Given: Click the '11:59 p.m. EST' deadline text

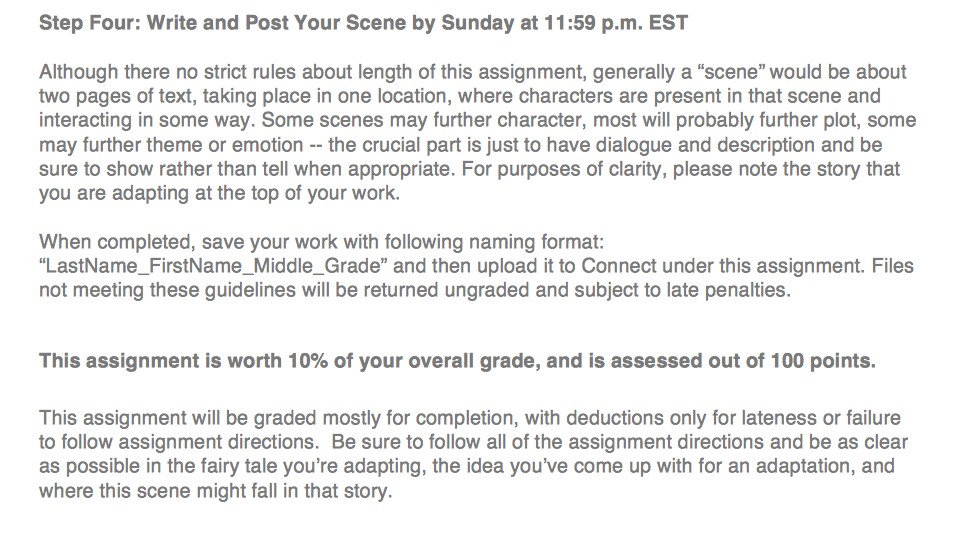Looking at the screenshot, I should [x=616, y=23].
